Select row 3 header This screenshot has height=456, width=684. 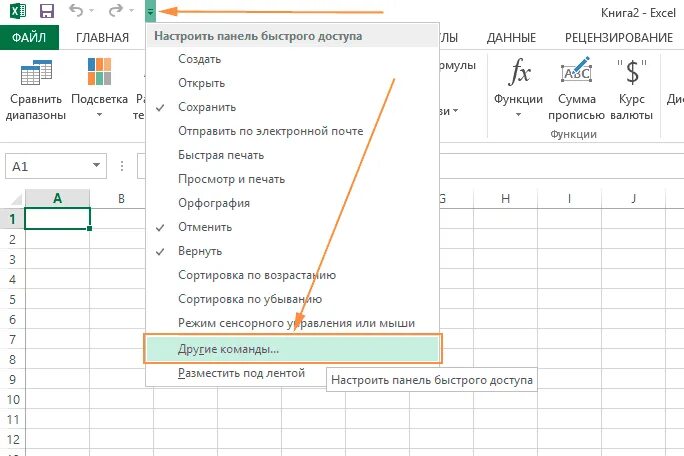pyautogui.click(x=12, y=260)
